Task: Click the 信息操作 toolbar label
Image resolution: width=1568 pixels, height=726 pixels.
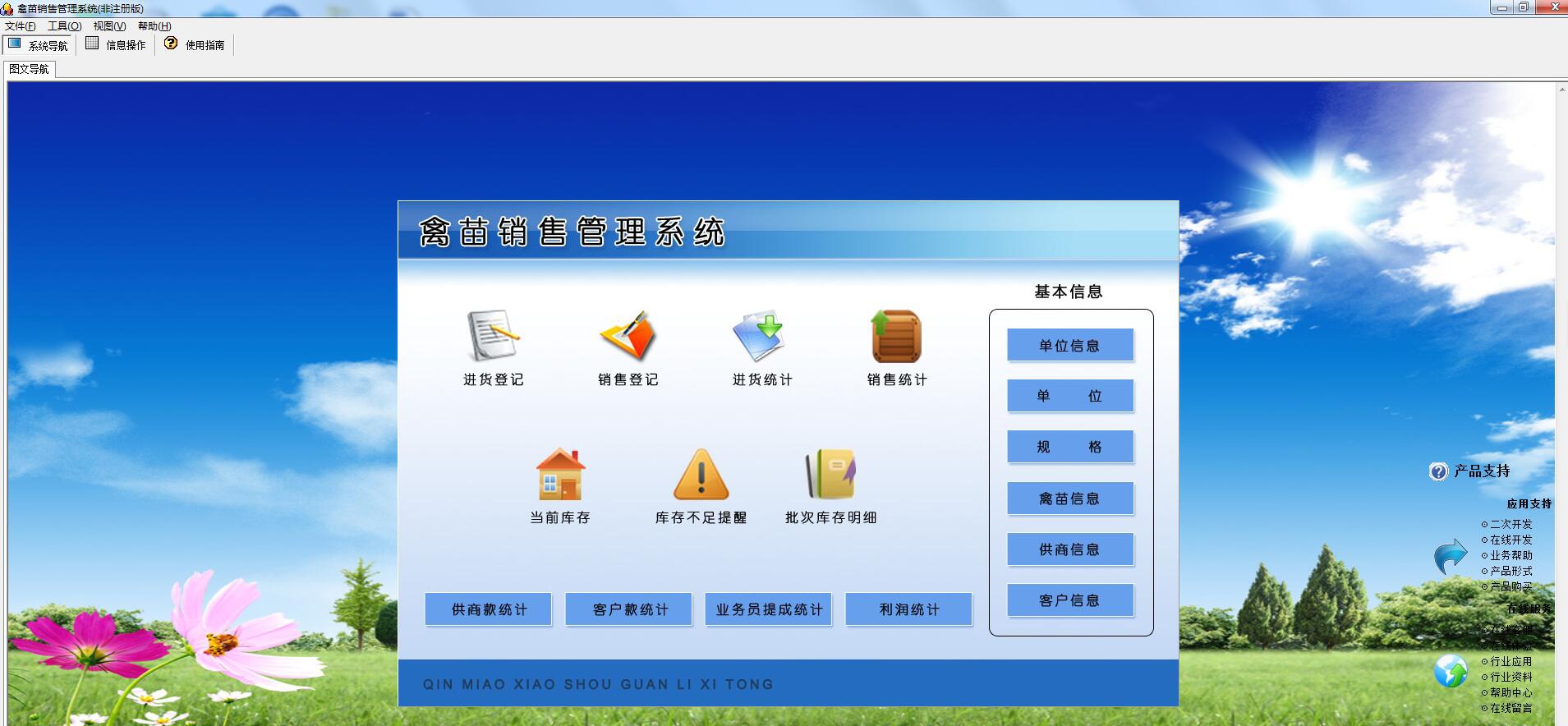Action: pos(126,45)
